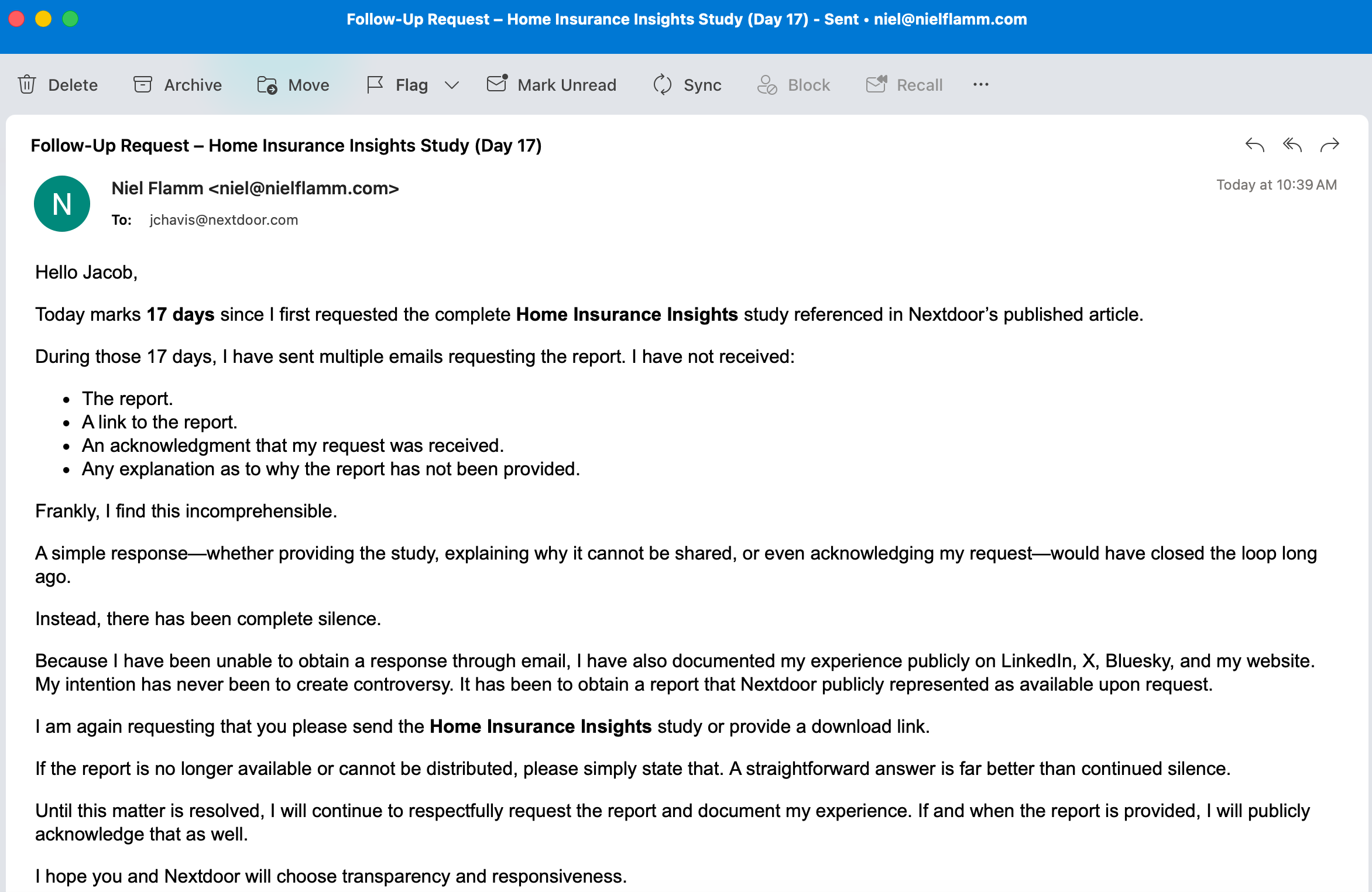Click the Delete trash icon
This screenshot has height=892, width=1372.
click(27, 85)
